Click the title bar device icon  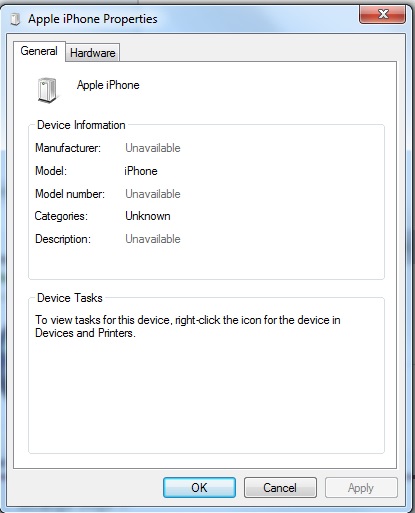point(15,19)
